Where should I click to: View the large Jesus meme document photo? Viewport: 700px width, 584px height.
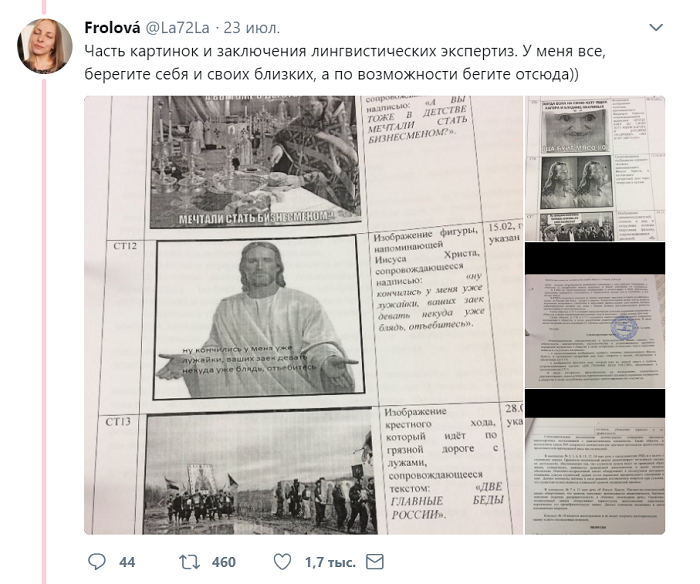[x=304, y=315]
